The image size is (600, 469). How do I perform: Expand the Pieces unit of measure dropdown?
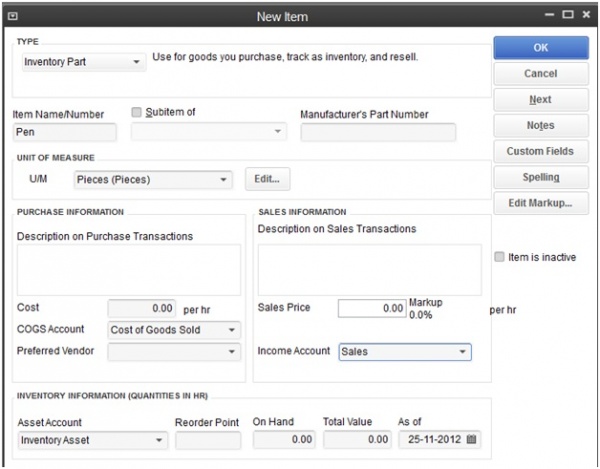coord(224,180)
